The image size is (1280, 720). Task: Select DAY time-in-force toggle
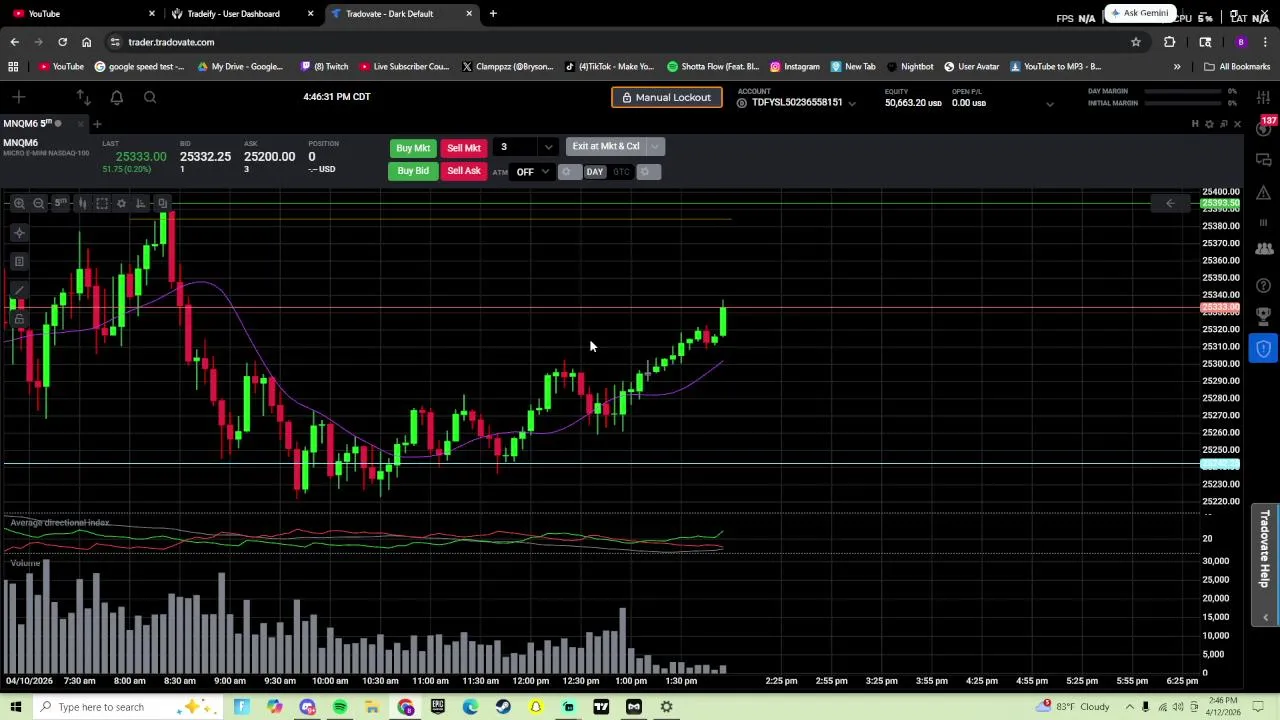[595, 172]
